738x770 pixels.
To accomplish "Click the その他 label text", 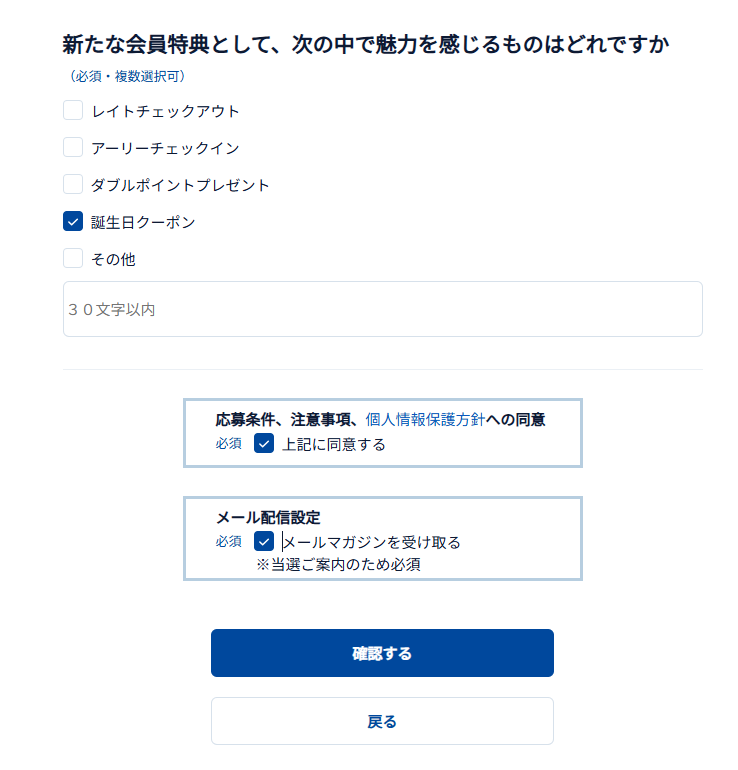I will pos(113,259).
